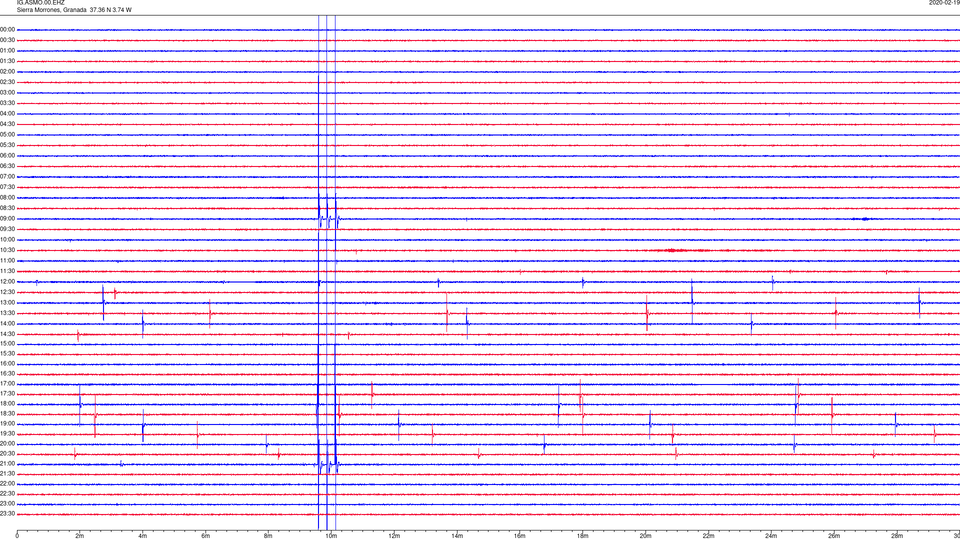Choose the 19:30 time label
960x540 pixels.
pos(7,434)
